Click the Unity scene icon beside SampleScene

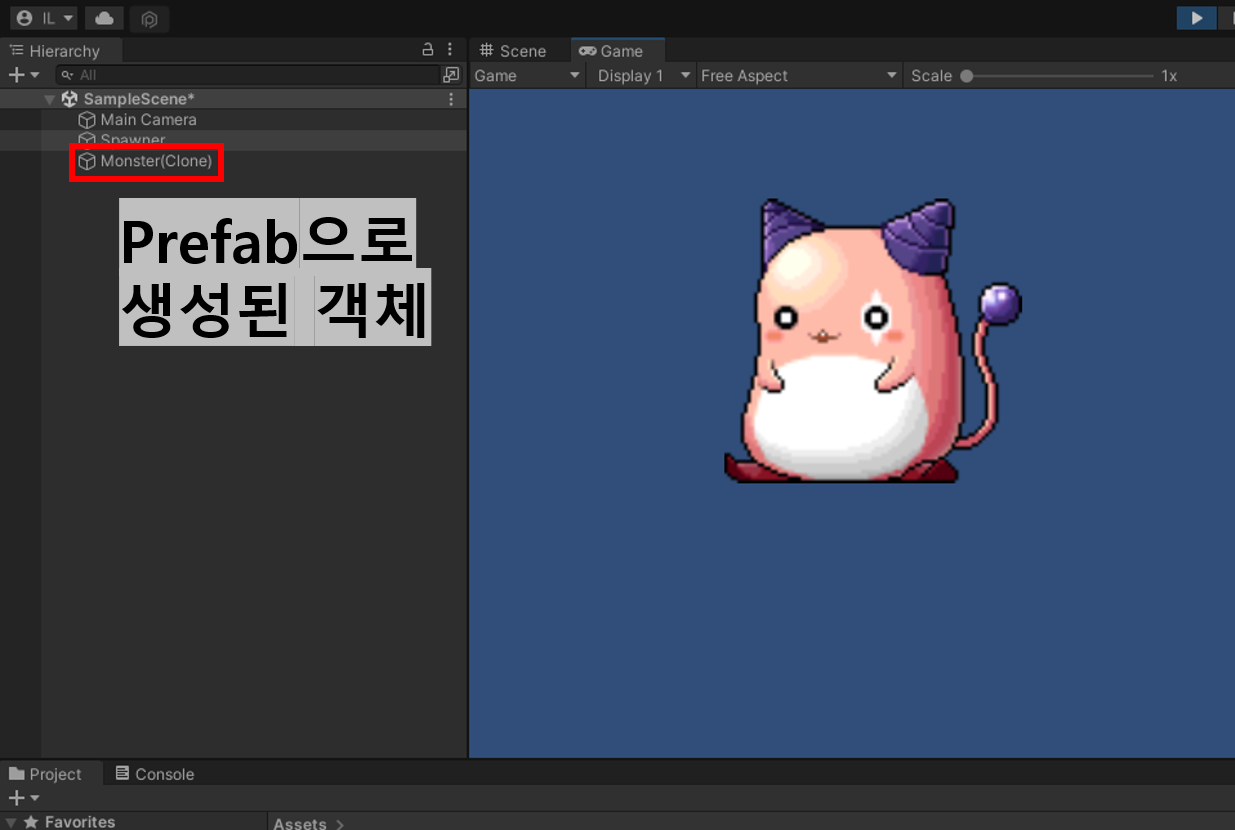pyautogui.click(x=70, y=99)
